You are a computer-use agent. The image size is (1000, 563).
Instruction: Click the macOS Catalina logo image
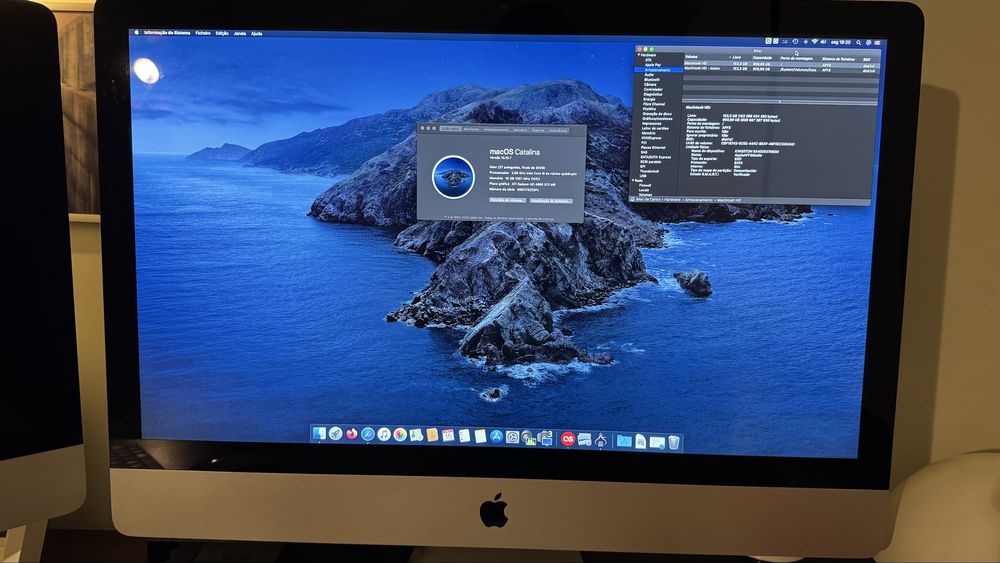click(453, 177)
